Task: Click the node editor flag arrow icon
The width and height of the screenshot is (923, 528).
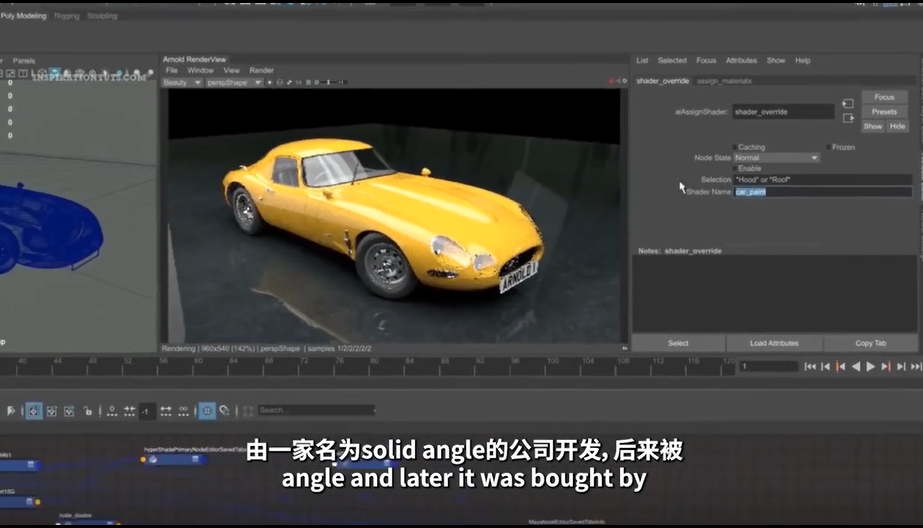Action: point(11,411)
